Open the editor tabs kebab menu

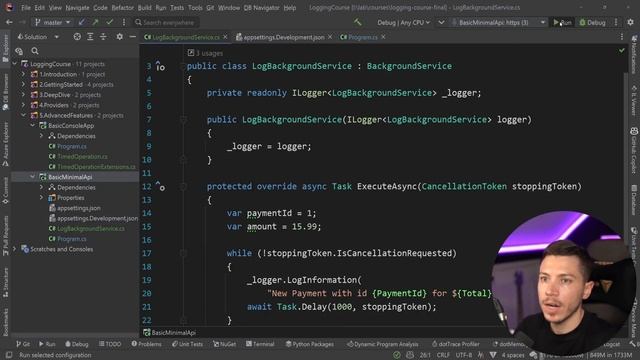pos(622,37)
